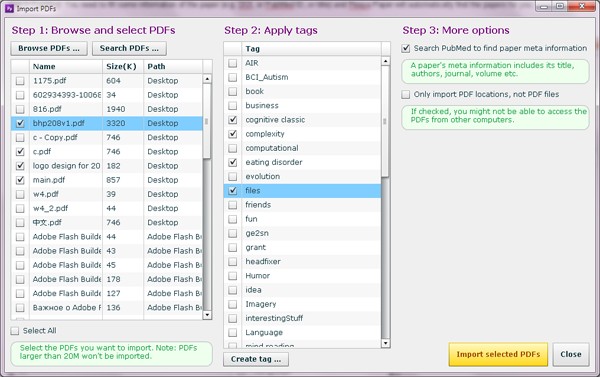Select the idea tag row
The height and width of the screenshot is (377, 600).
[302, 290]
